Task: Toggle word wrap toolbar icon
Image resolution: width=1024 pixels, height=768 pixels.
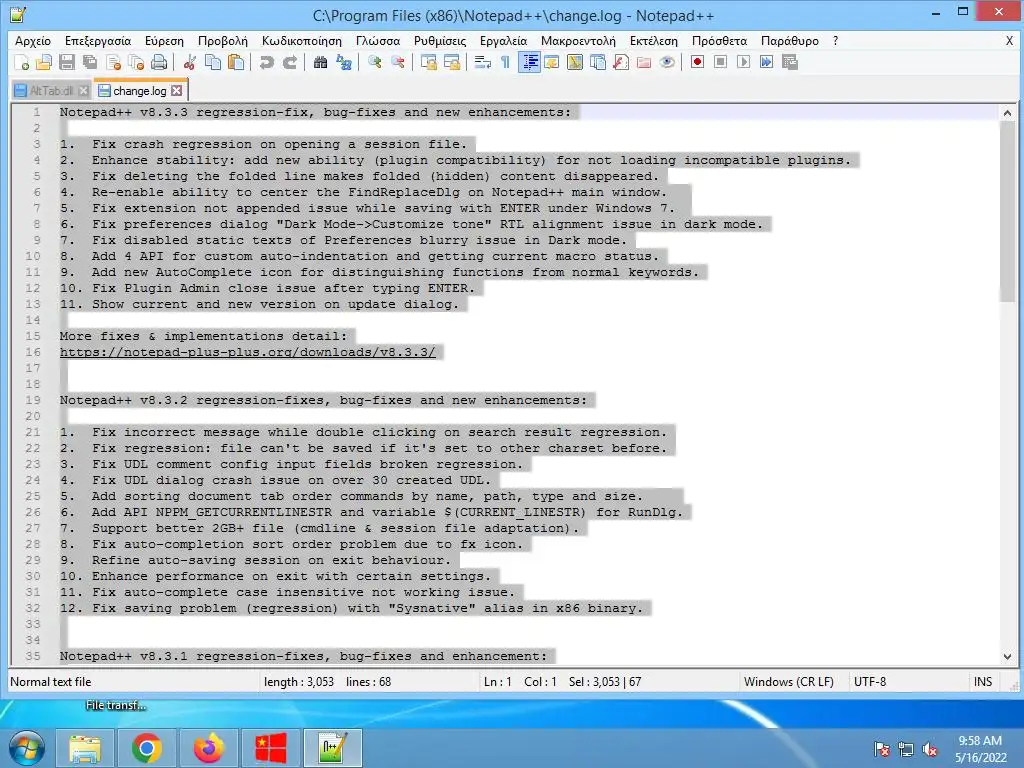Action: coord(483,62)
